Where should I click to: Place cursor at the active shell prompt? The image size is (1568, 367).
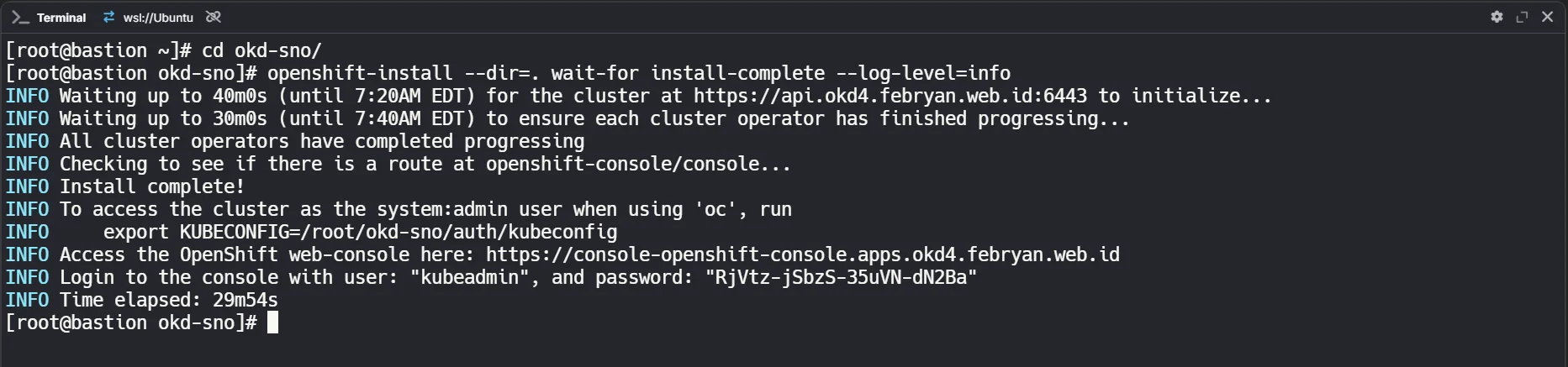272,322
